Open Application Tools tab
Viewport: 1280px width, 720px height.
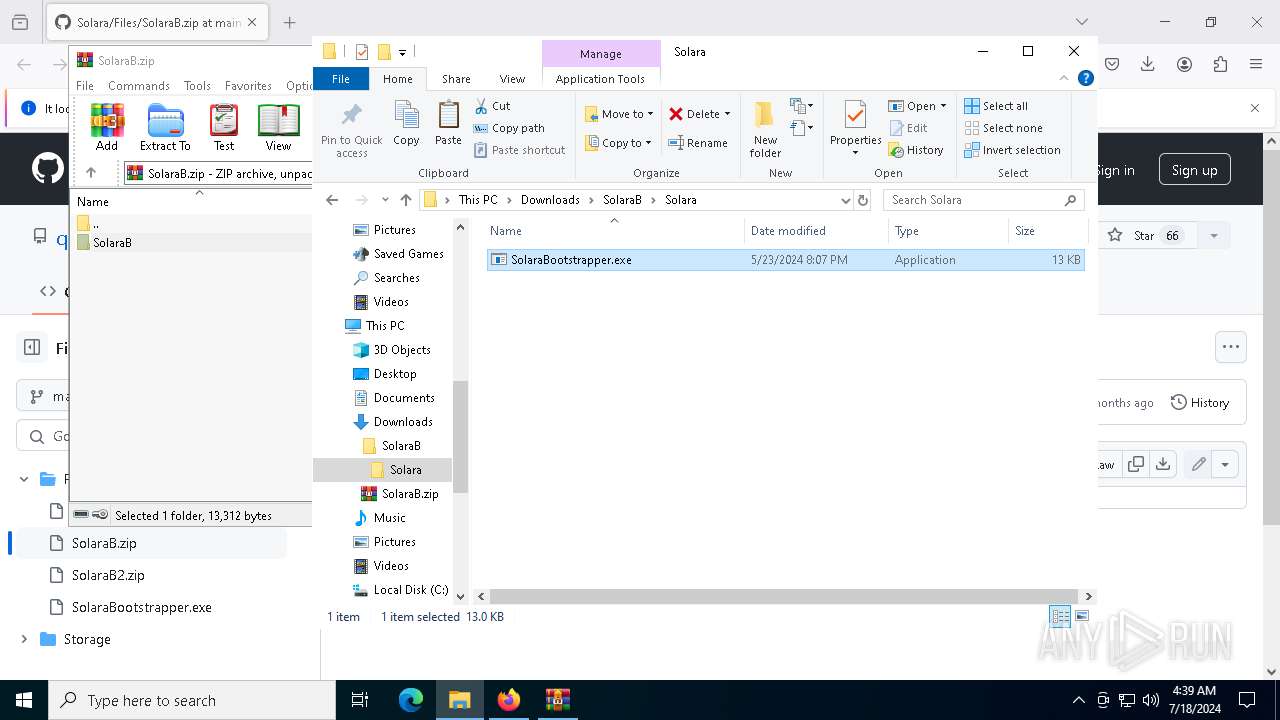[x=600, y=79]
